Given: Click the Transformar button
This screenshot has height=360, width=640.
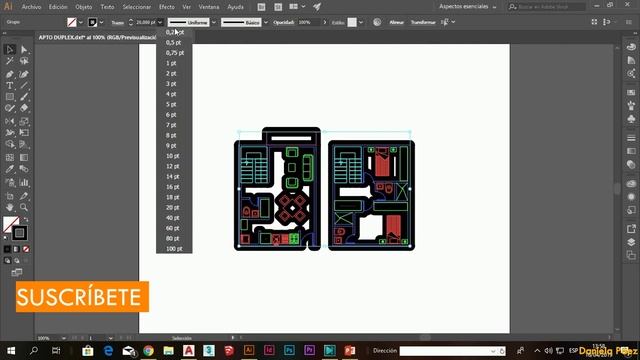Looking at the screenshot, I should pyautogui.click(x=423, y=22).
